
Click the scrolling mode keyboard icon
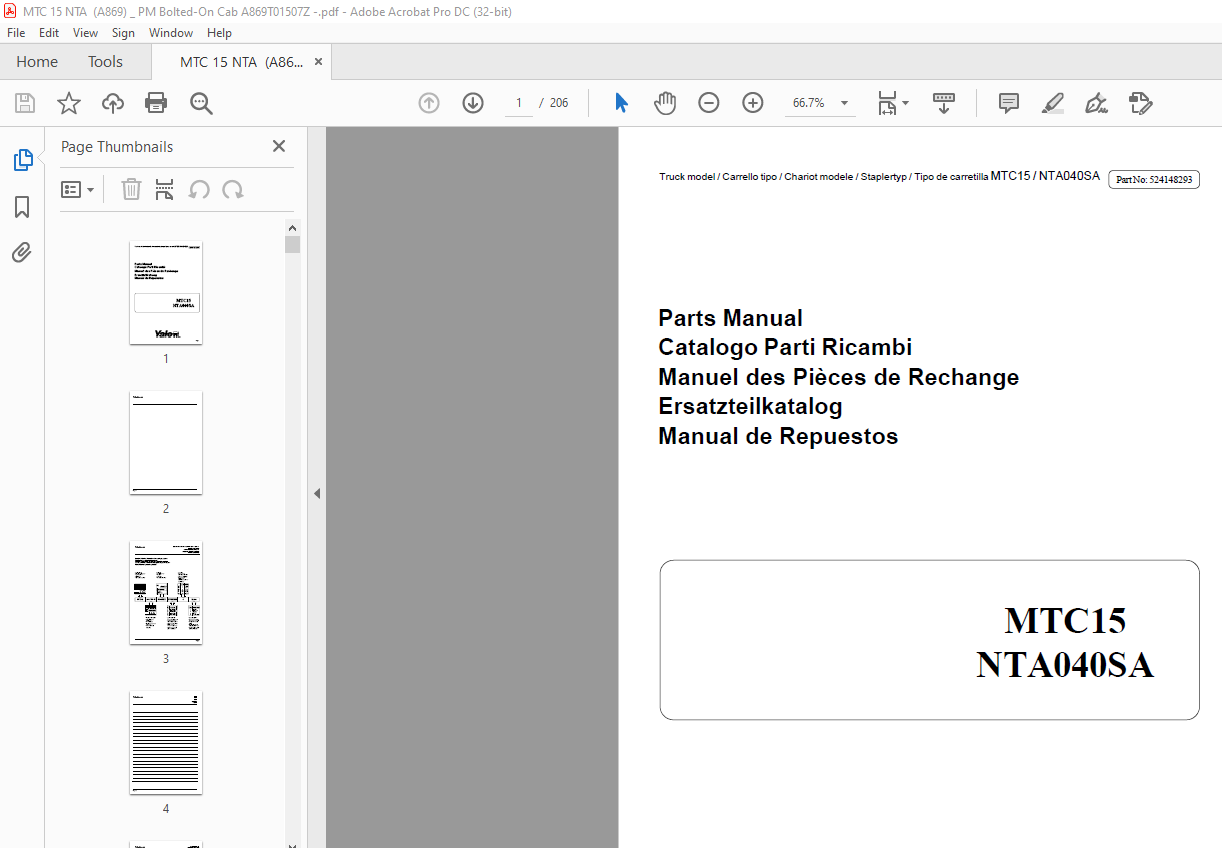point(944,103)
